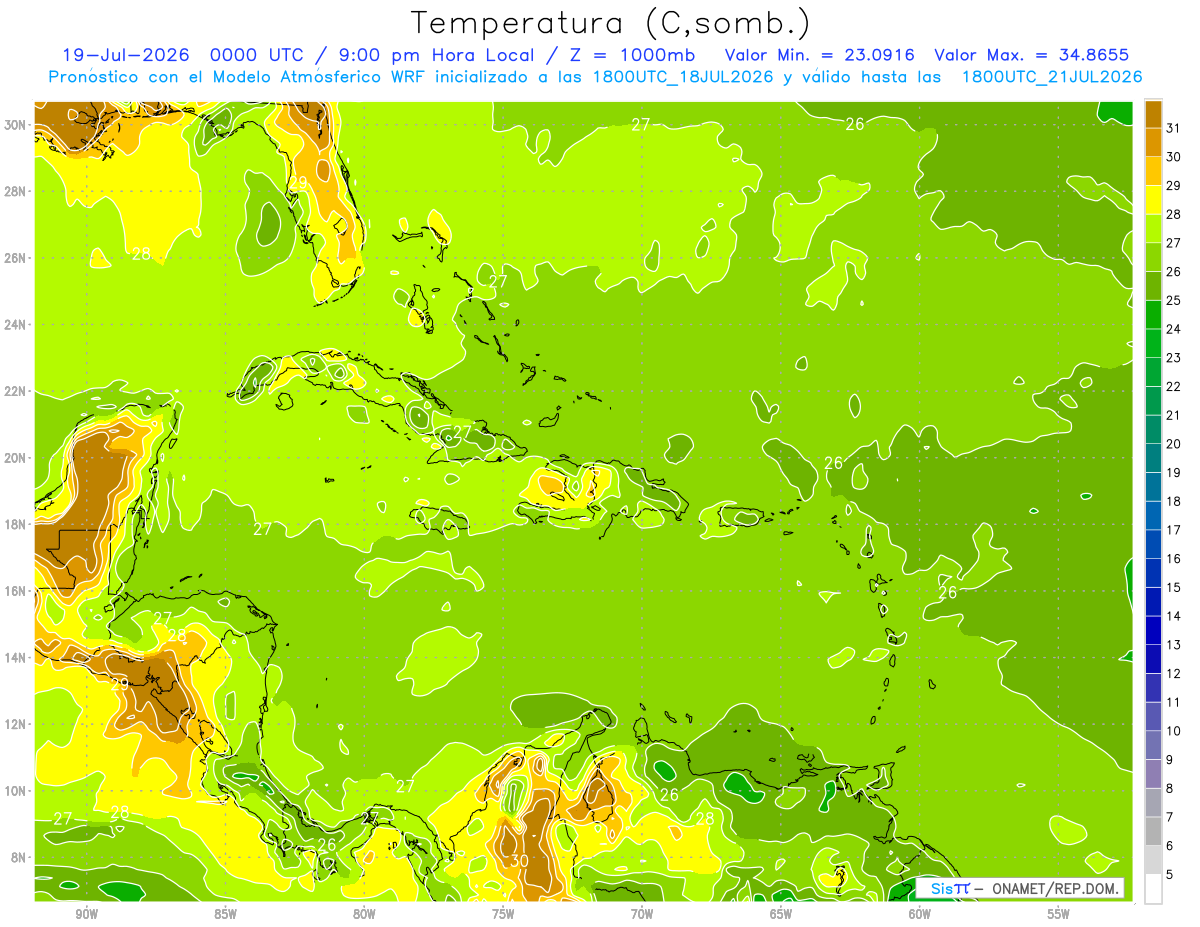Viewport: 1200px width, 927px height.
Task: Click the value 10 in the color legend
Action: coord(1173,731)
